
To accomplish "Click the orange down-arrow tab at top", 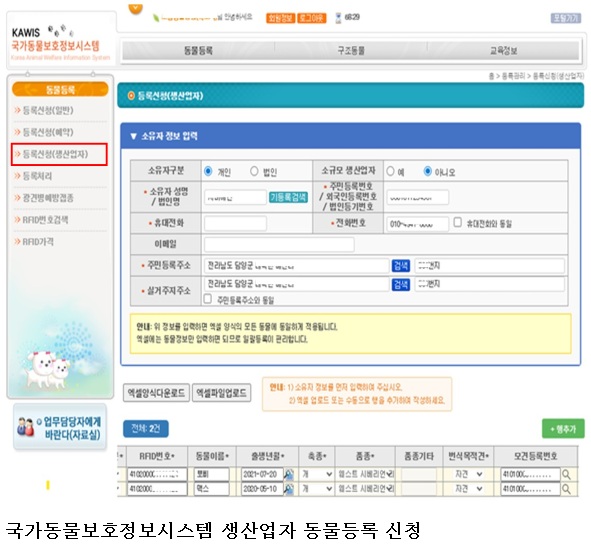I will [136, 8].
